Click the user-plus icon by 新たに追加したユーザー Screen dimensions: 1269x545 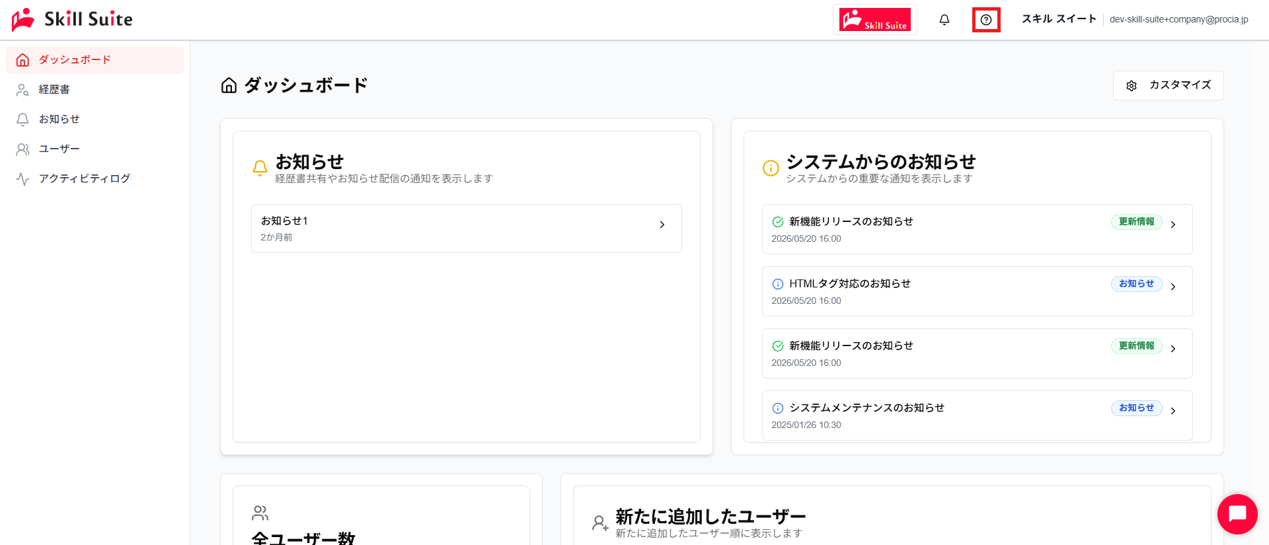(x=600, y=522)
